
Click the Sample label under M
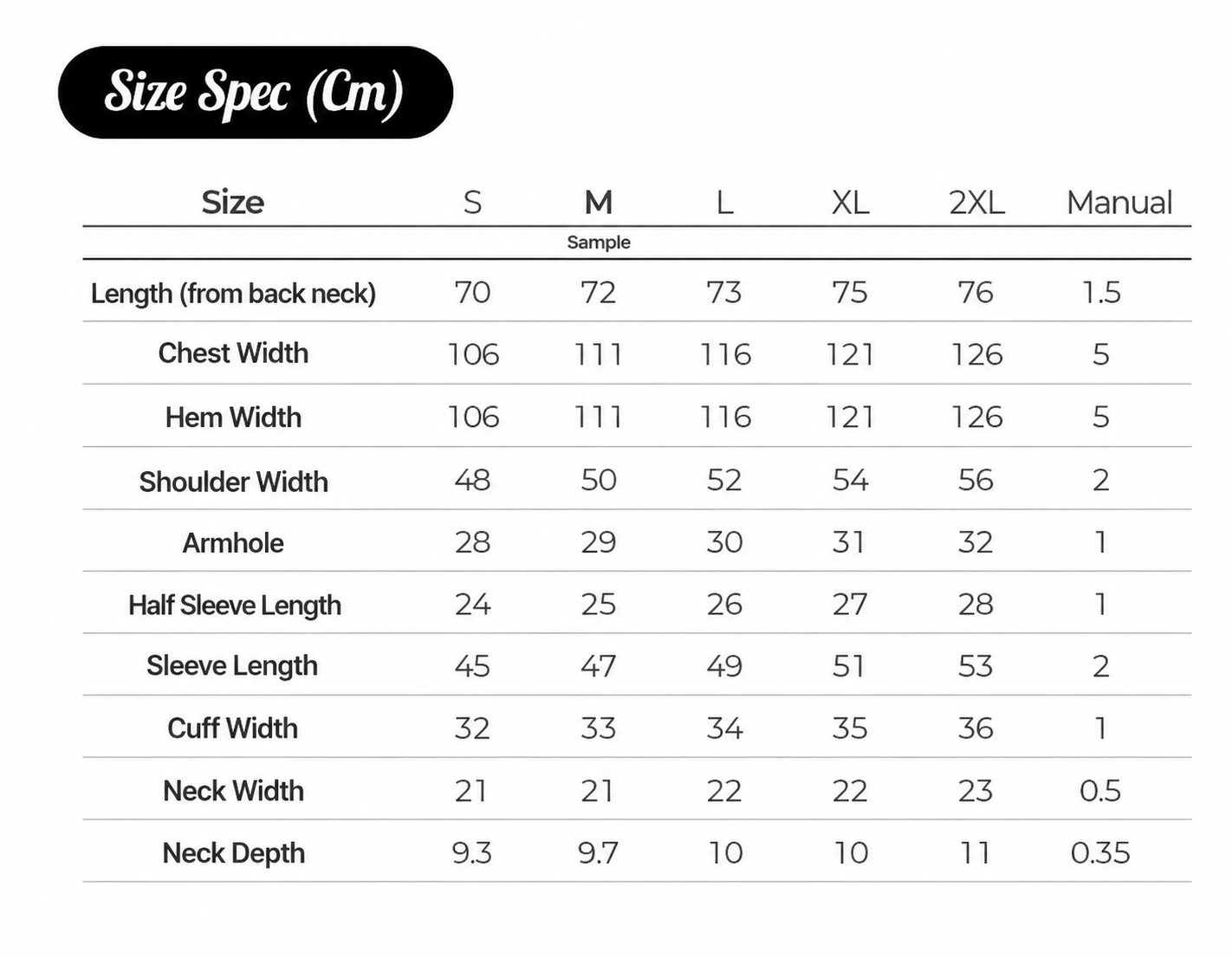coord(599,243)
